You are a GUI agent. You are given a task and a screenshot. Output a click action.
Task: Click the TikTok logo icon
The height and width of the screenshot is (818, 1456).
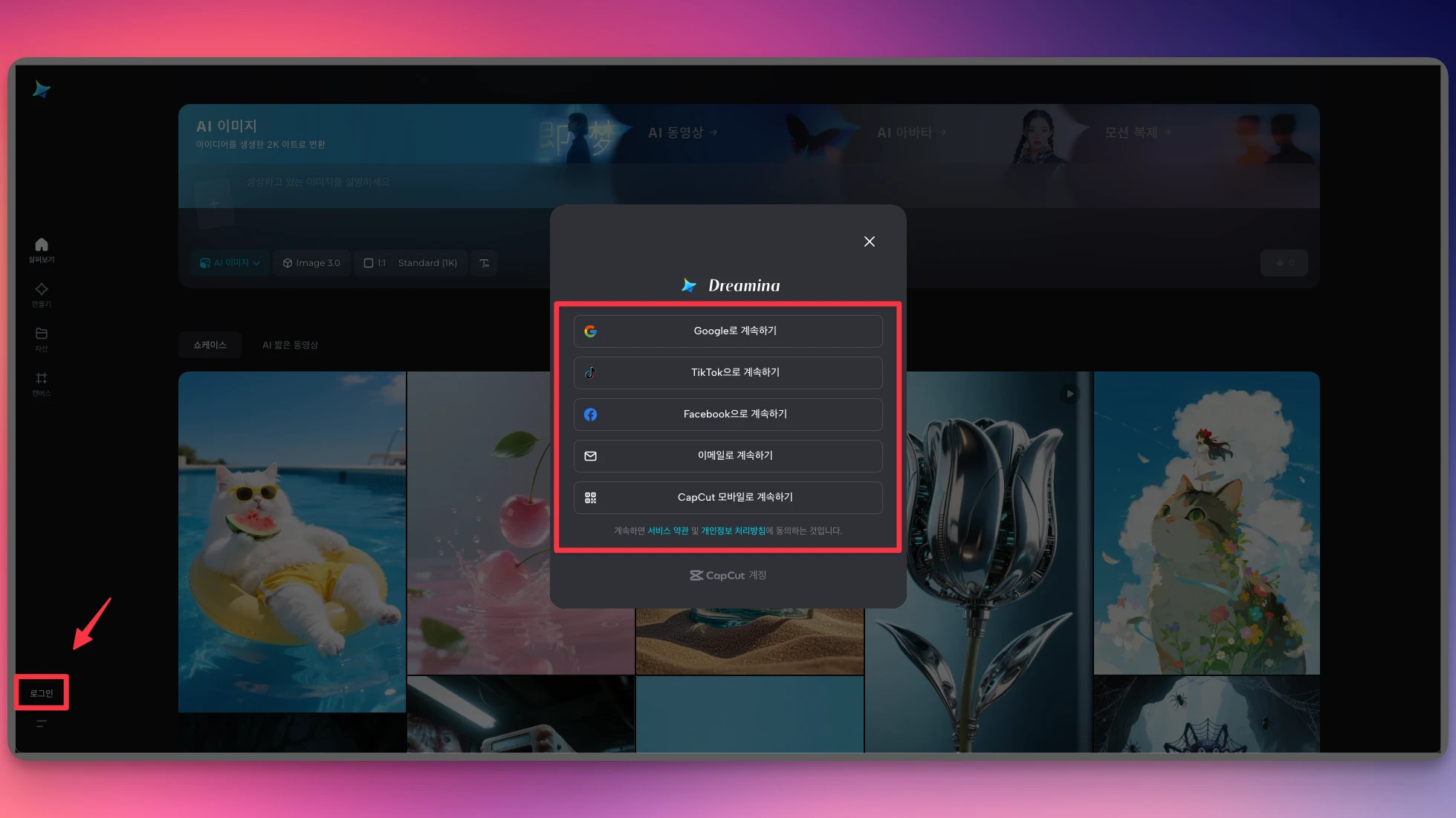pyautogui.click(x=590, y=373)
